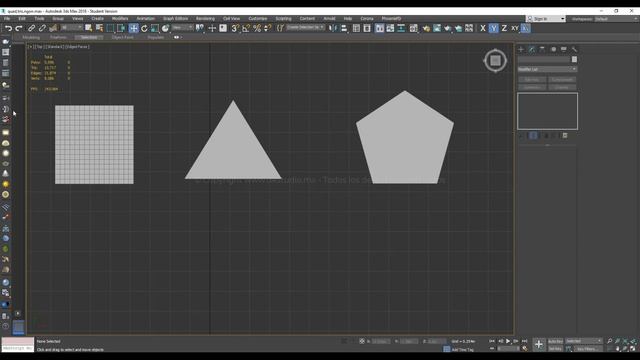Click the Play Animation button
The image size is (640, 360).
[x=508, y=341]
